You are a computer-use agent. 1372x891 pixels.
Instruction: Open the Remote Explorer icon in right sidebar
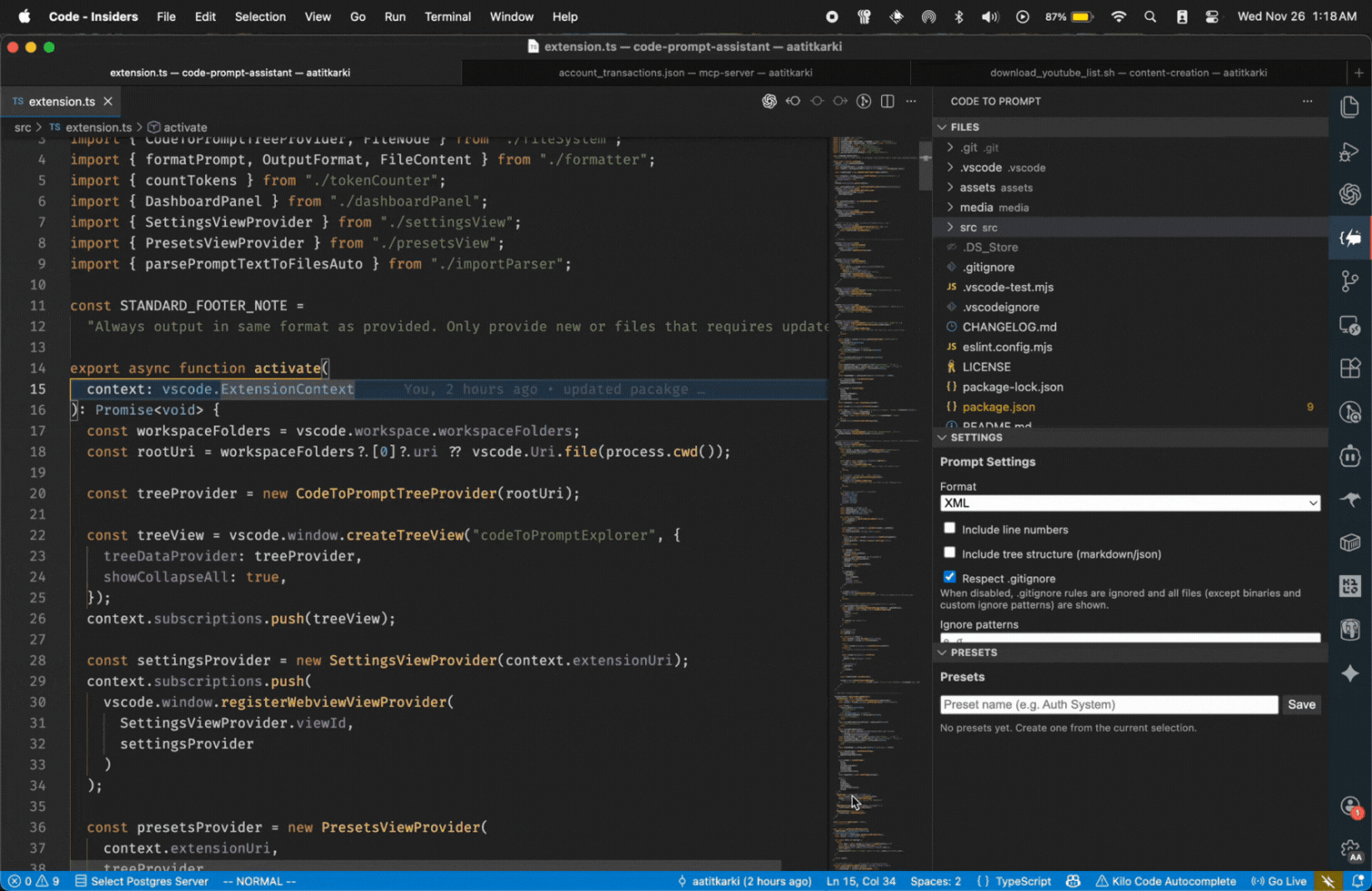[x=1349, y=324]
